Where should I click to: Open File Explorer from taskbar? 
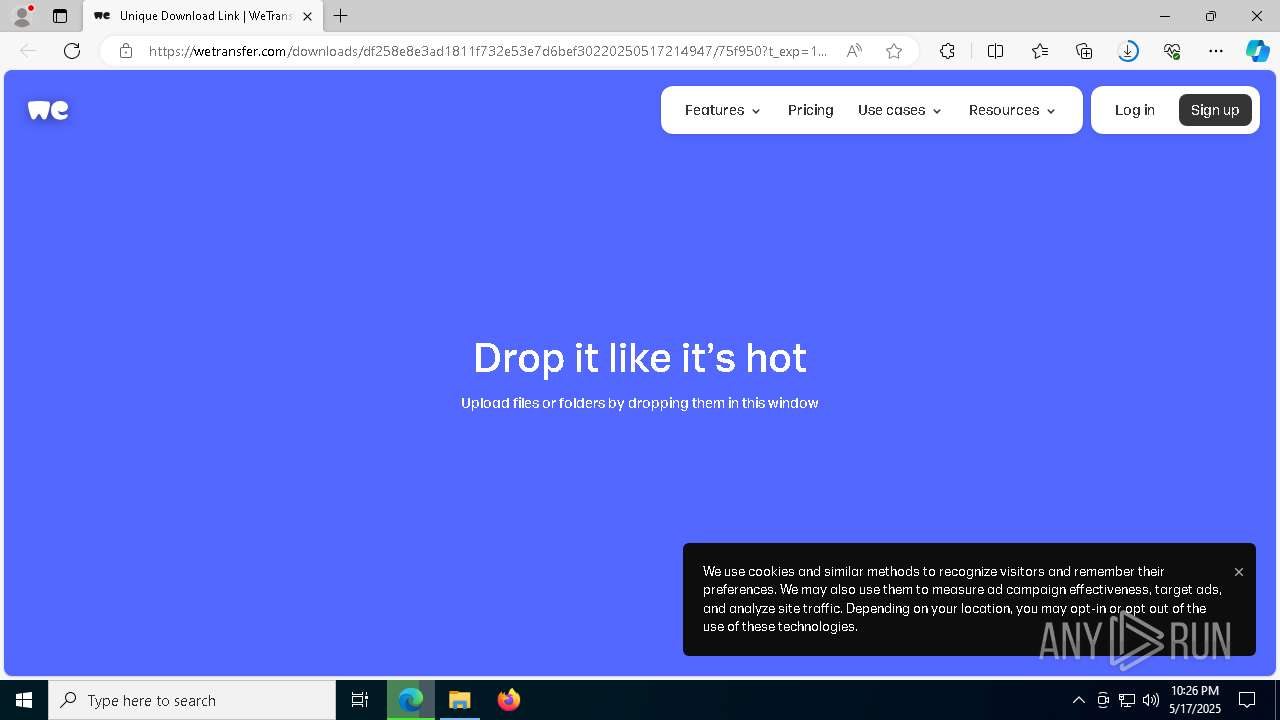(460, 700)
